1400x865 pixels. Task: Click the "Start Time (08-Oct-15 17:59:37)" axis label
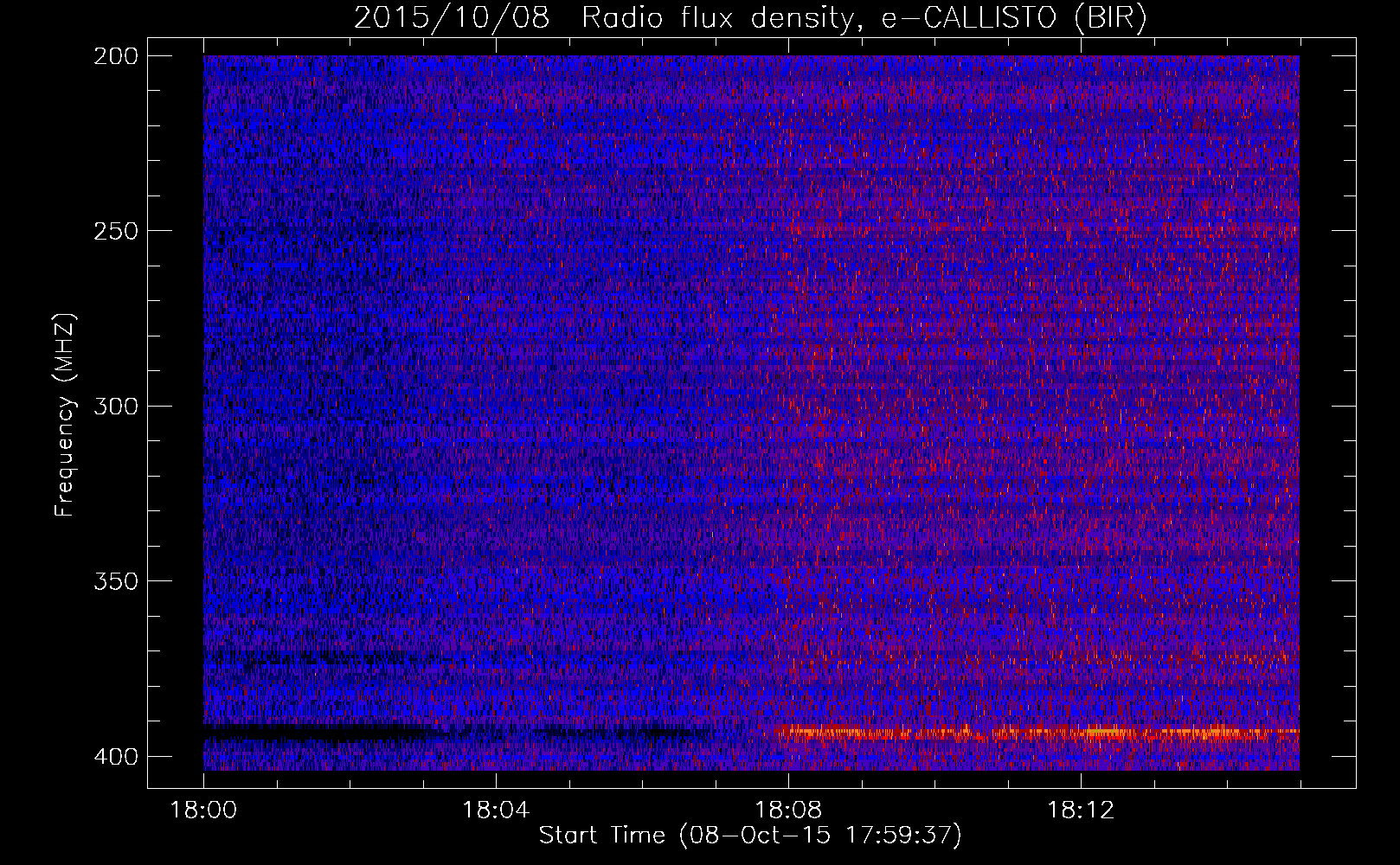pos(750,836)
